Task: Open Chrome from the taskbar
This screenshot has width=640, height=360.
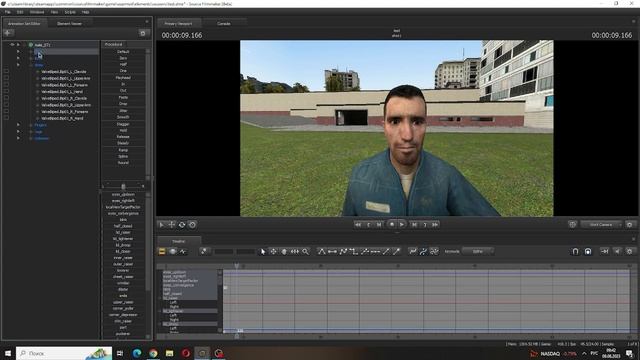Action: pos(153,353)
